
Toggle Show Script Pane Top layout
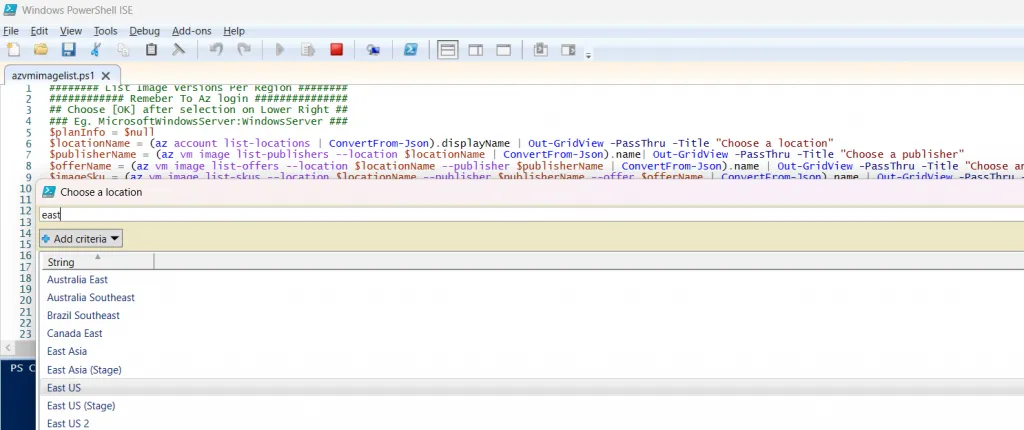(x=448, y=49)
